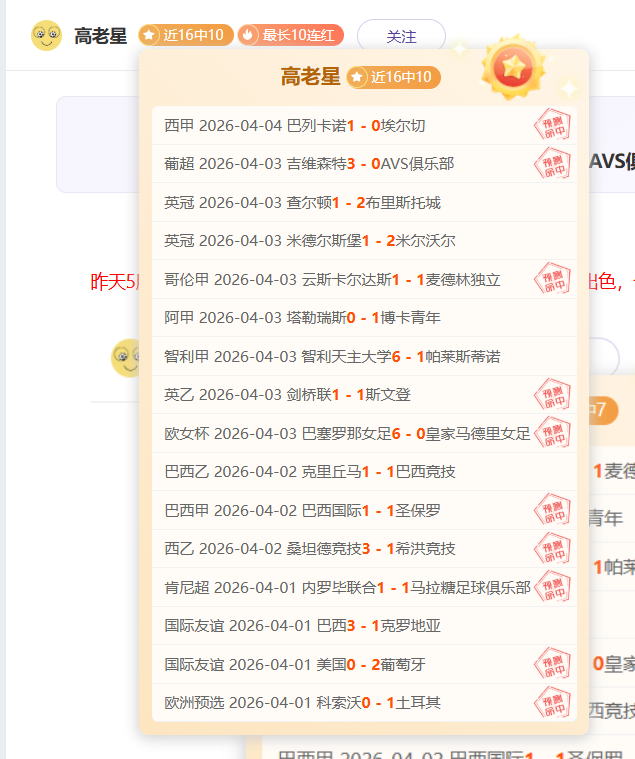Image resolution: width=635 pixels, height=759 pixels.
Task: Click the 高老星 title in the popup
Action: 310,77
